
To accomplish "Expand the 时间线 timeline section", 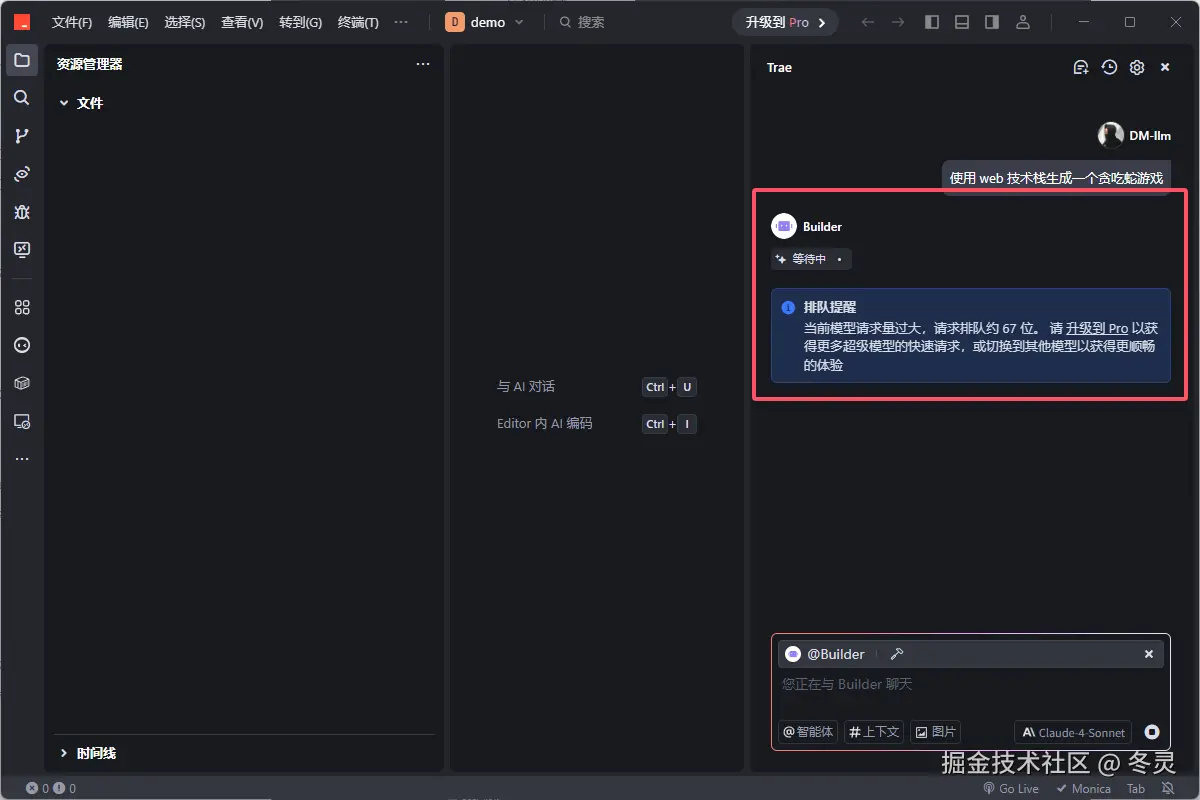I will (x=88, y=753).
